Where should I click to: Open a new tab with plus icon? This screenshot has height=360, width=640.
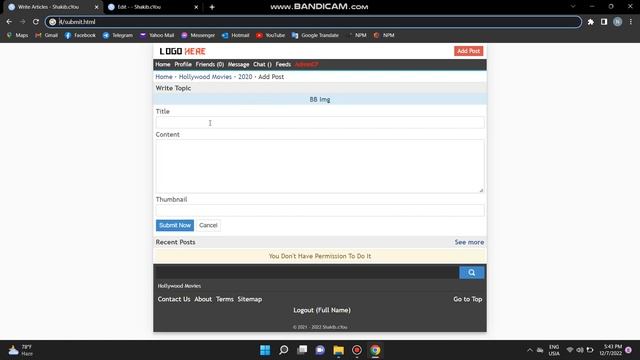click(x=212, y=7)
